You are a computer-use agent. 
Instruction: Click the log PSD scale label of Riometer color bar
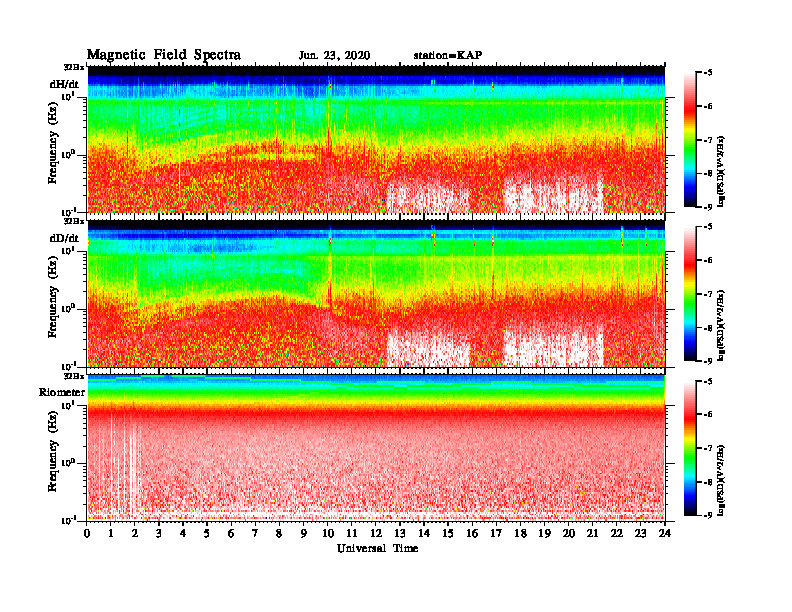click(722, 480)
